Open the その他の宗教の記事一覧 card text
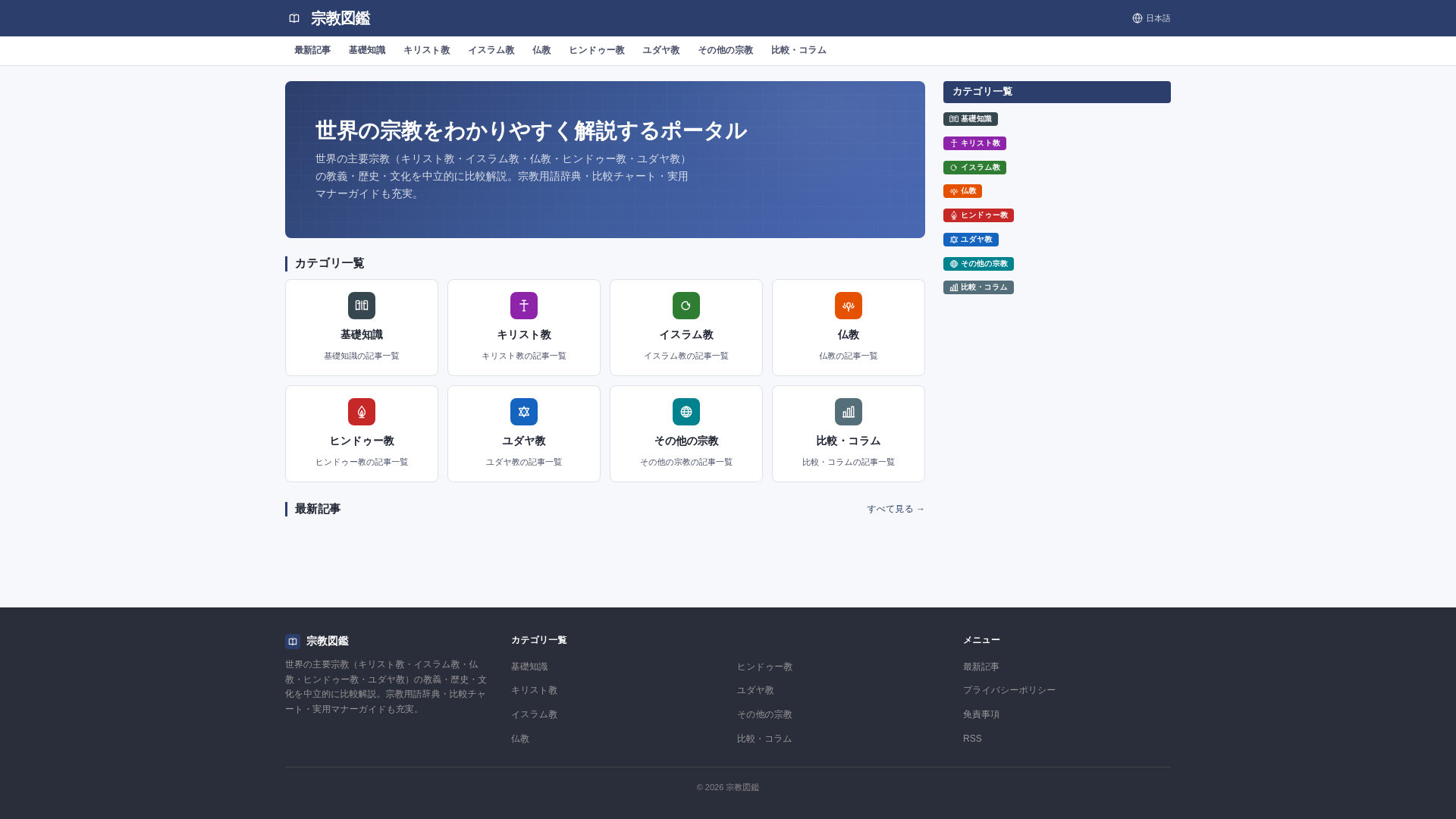The image size is (1456, 819). coord(686,462)
